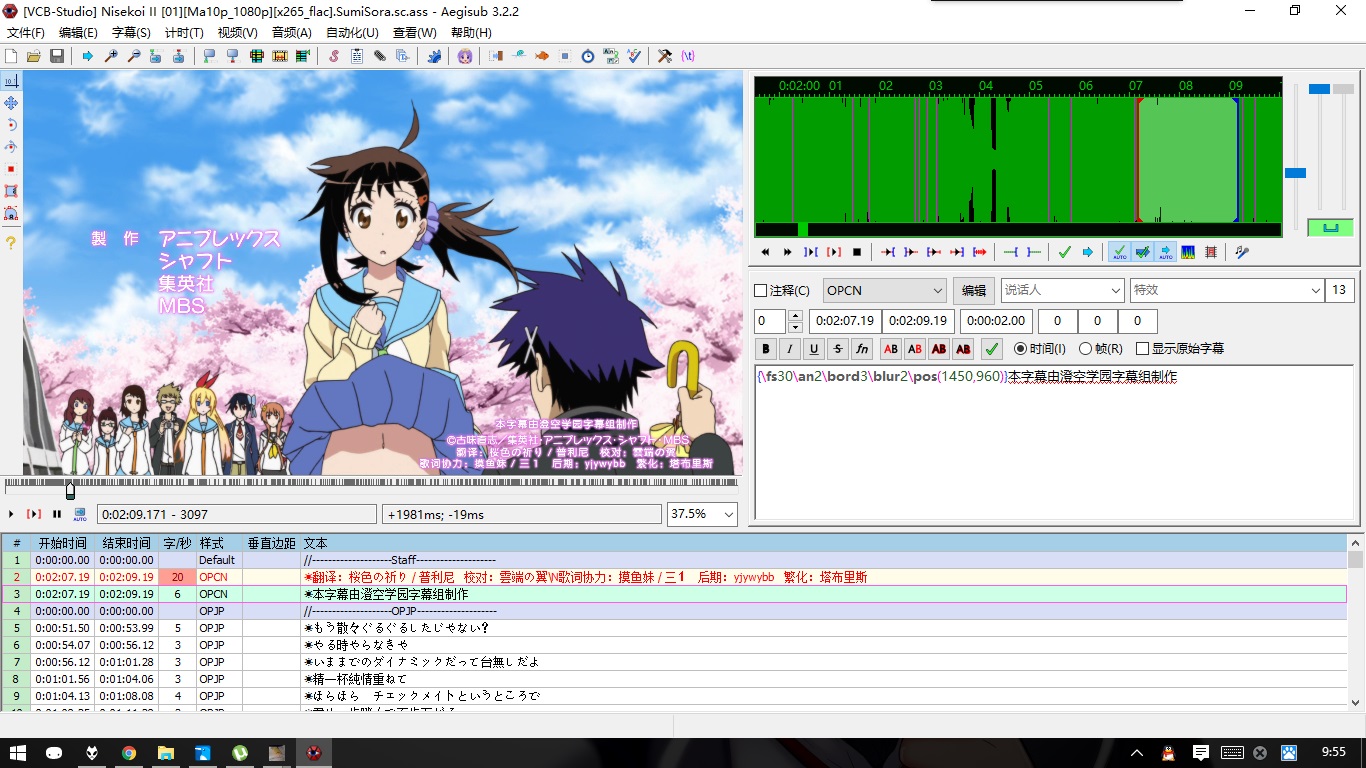
Task: Open the Attachments paperclip icon
Action: coord(380,56)
